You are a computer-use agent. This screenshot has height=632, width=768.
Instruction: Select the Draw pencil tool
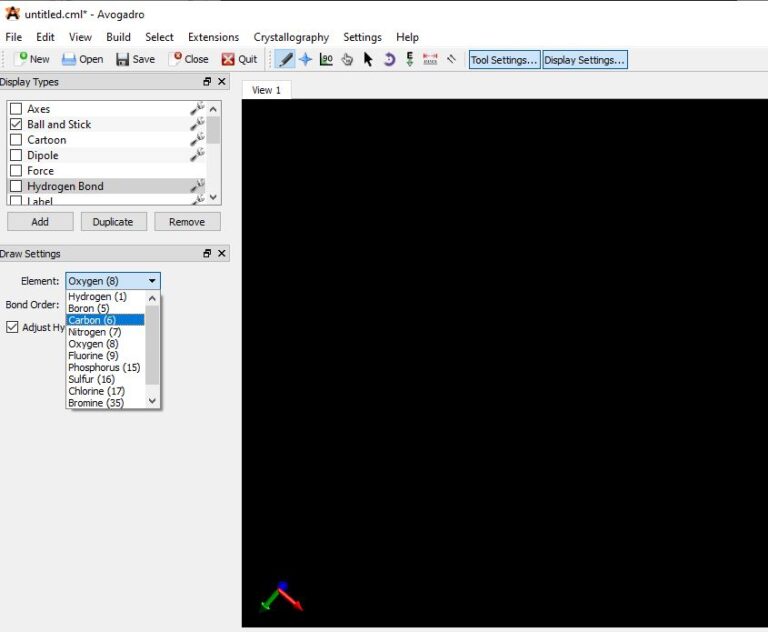(285, 59)
